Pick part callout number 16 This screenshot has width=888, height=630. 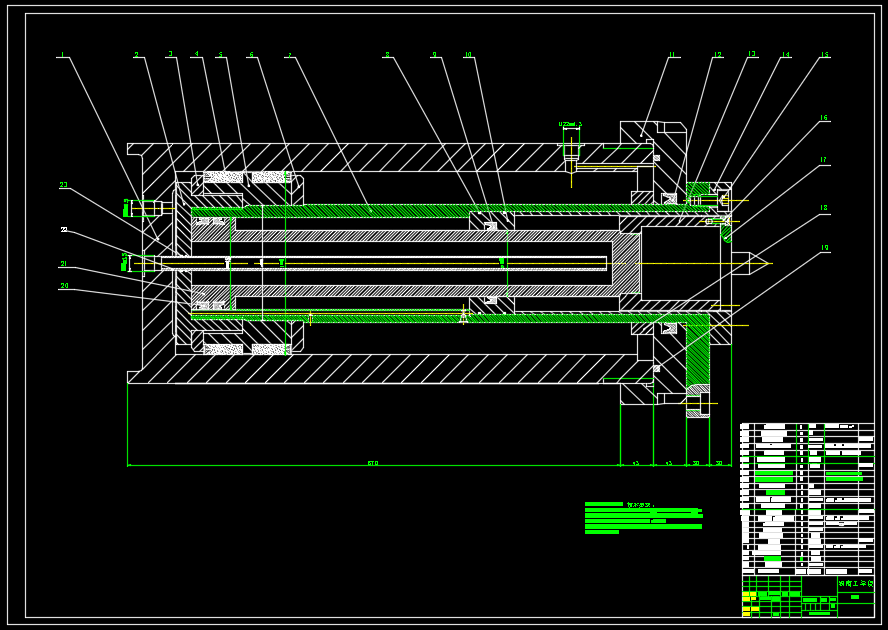pyautogui.click(x=824, y=118)
